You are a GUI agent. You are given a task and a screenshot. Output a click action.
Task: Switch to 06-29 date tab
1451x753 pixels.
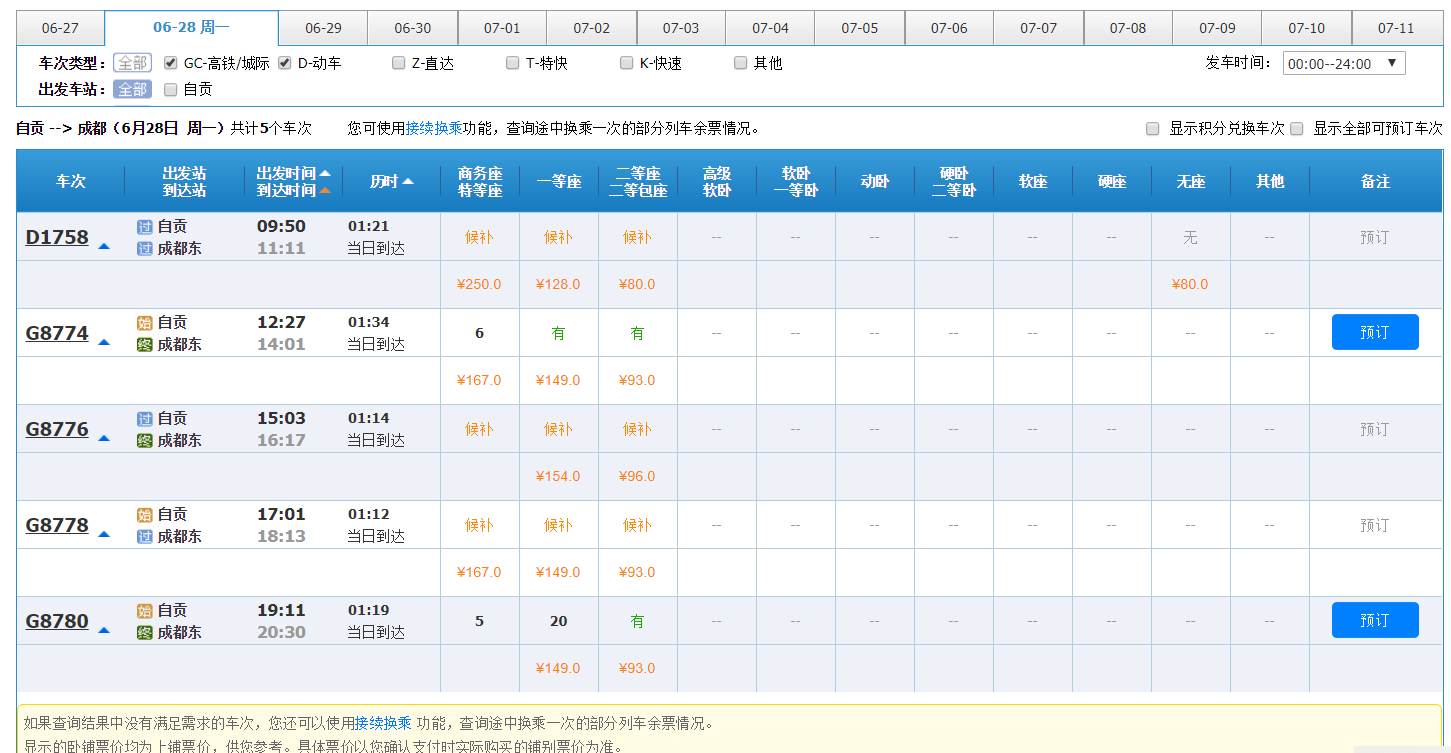[x=323, y=28]
